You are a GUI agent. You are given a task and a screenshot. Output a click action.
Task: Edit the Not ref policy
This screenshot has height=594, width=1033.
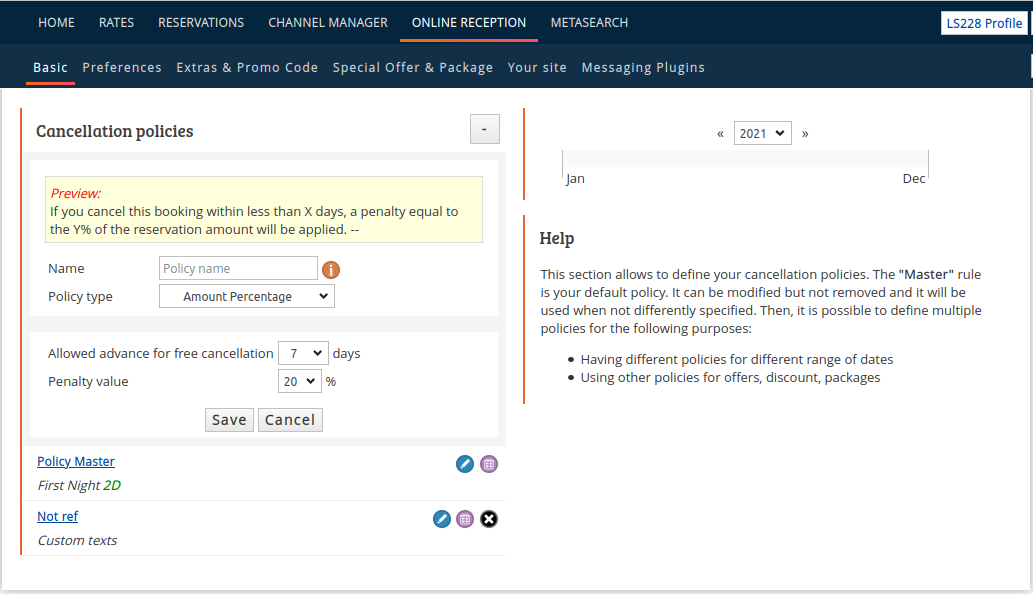pos(441,519)
